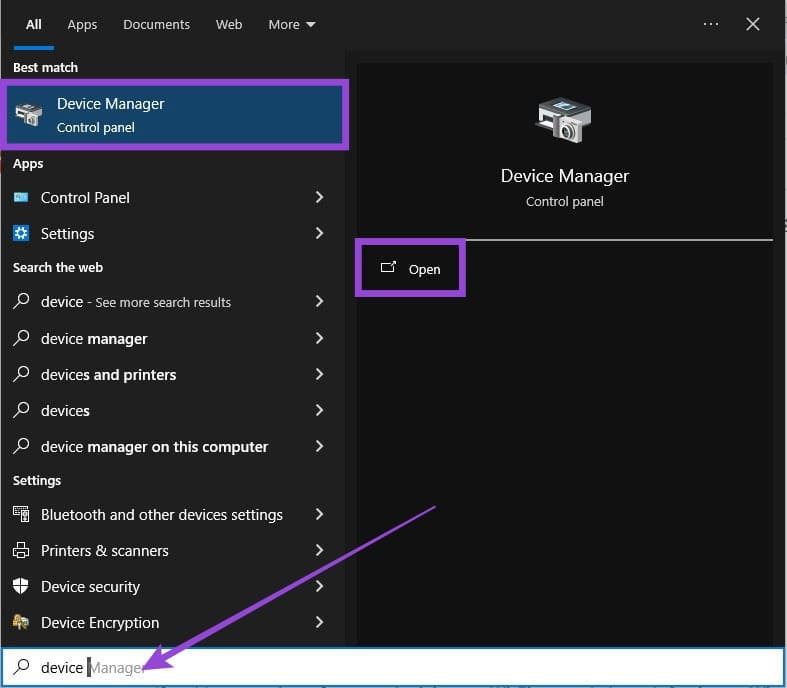Close the search panel with the X

[752, 24]
